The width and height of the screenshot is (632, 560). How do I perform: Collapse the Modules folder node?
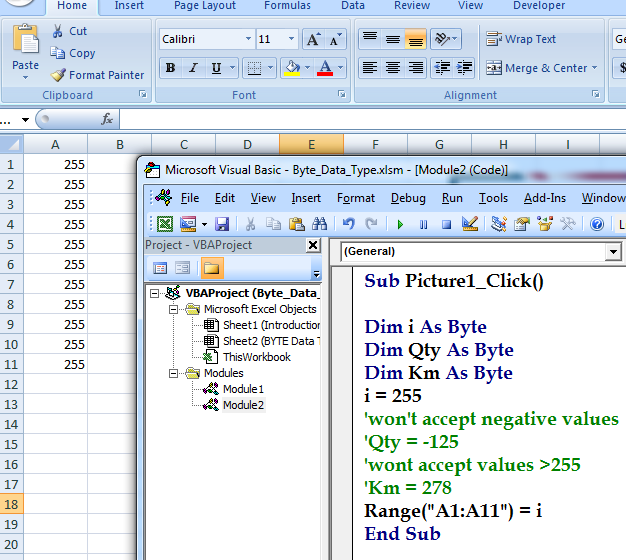coord(173,373)
